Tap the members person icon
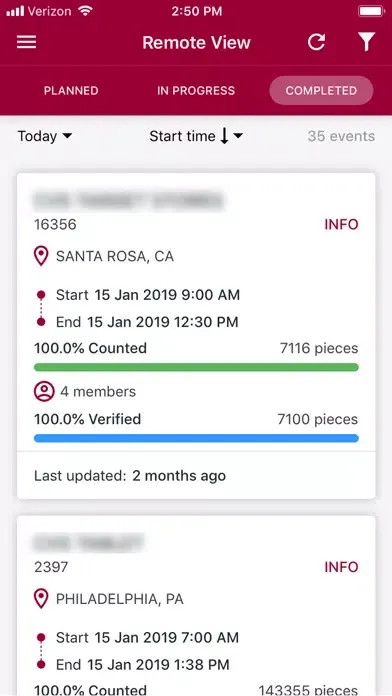392x696 pixels. pos(44,392)
